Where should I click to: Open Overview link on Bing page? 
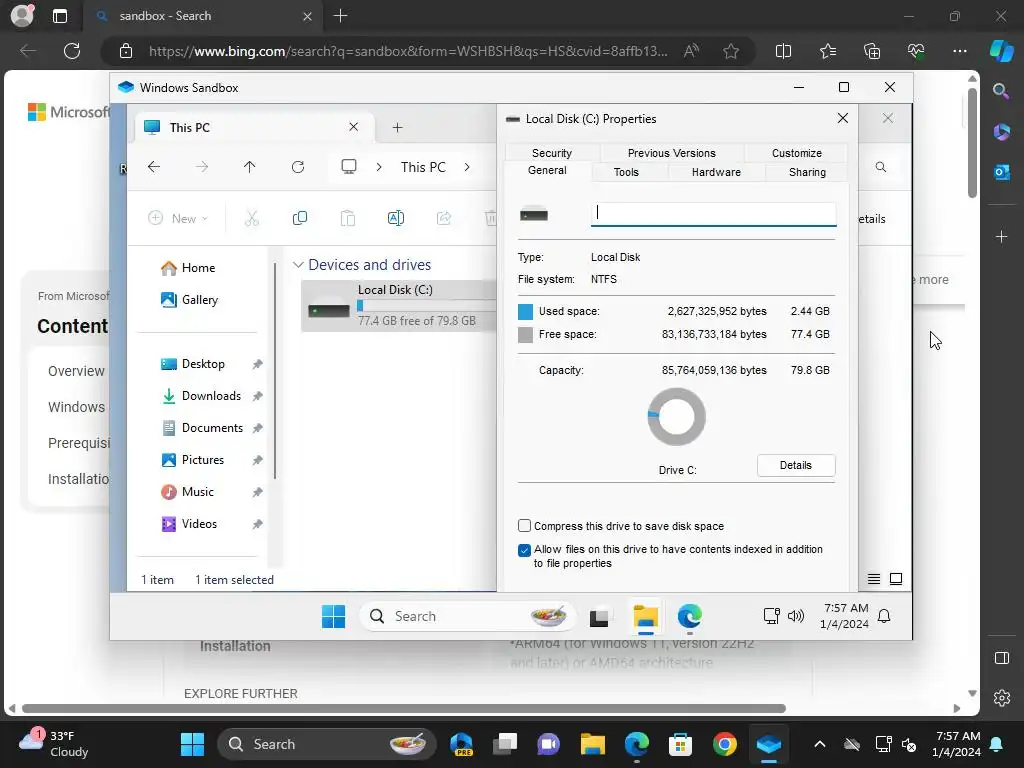click(76, 371)
